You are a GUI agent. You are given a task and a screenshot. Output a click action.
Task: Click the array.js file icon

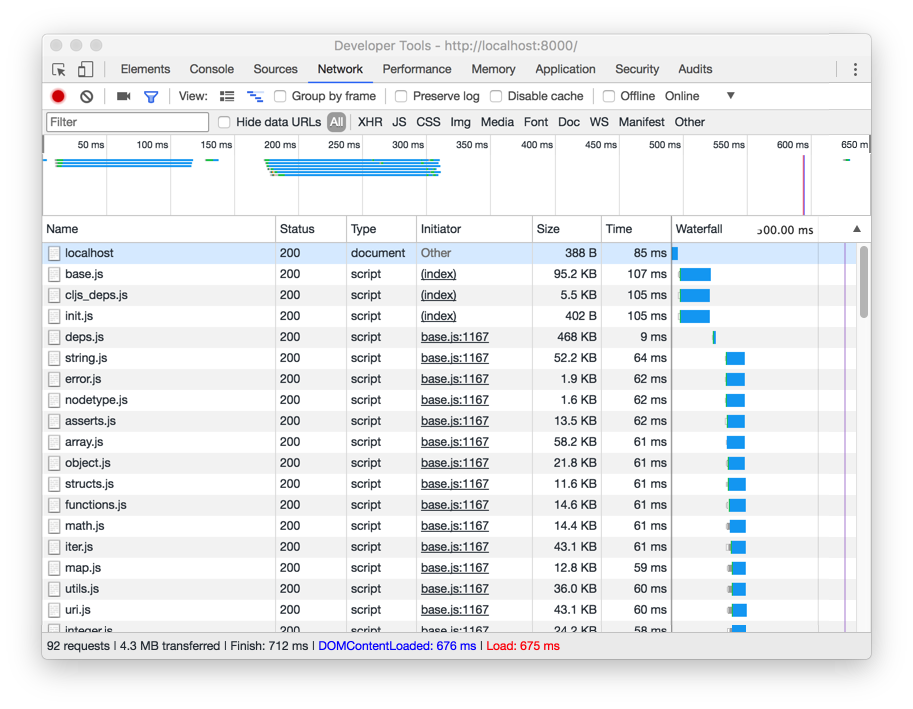(54, 442)
